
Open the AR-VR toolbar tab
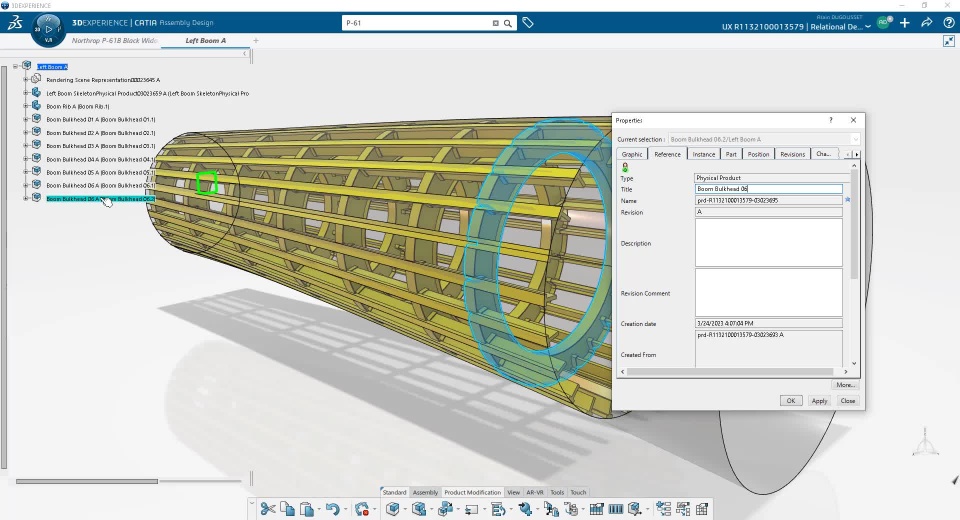(534, 492)
